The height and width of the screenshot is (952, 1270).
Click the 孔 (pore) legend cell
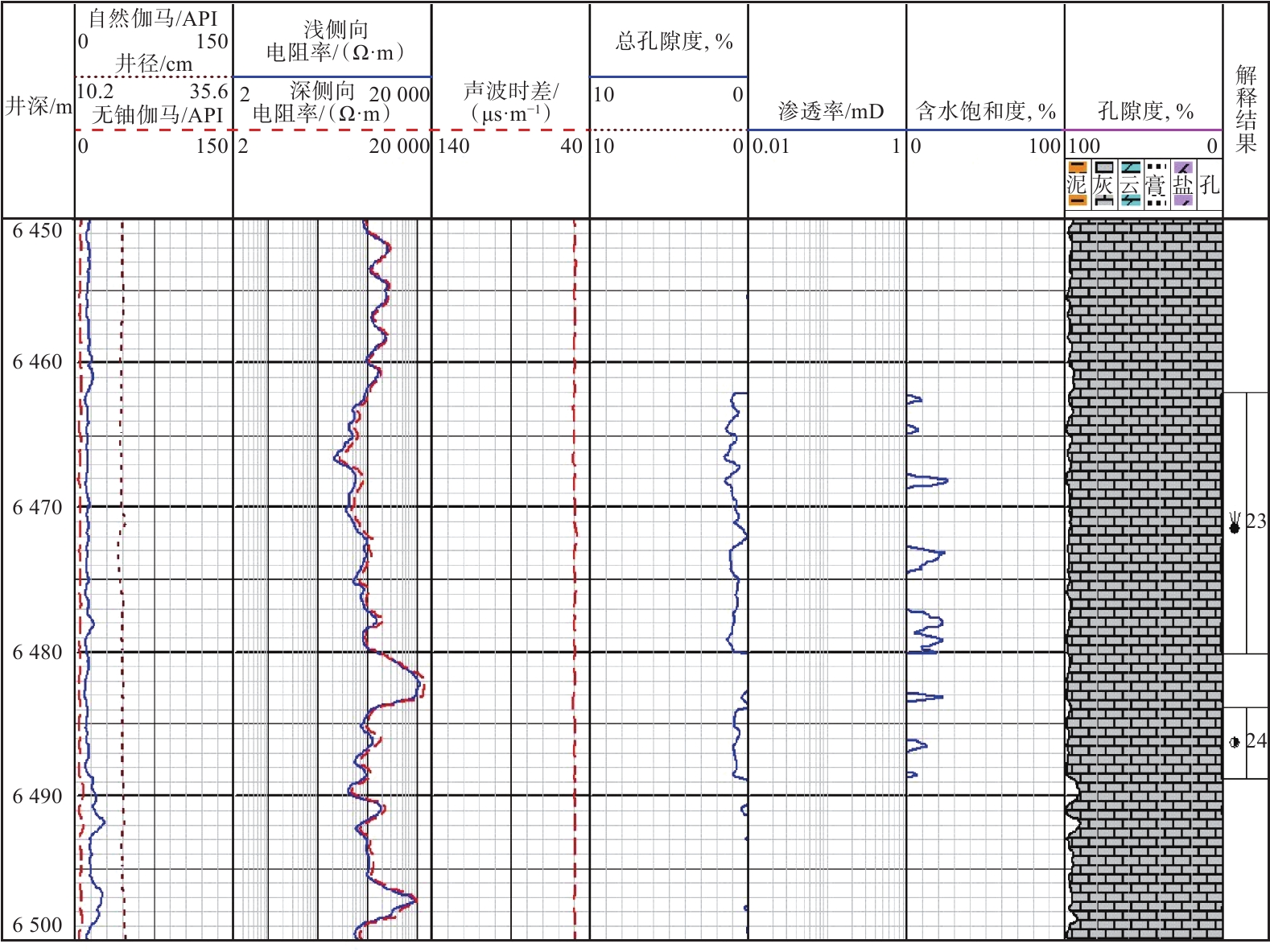click(x=1209, y=185)
